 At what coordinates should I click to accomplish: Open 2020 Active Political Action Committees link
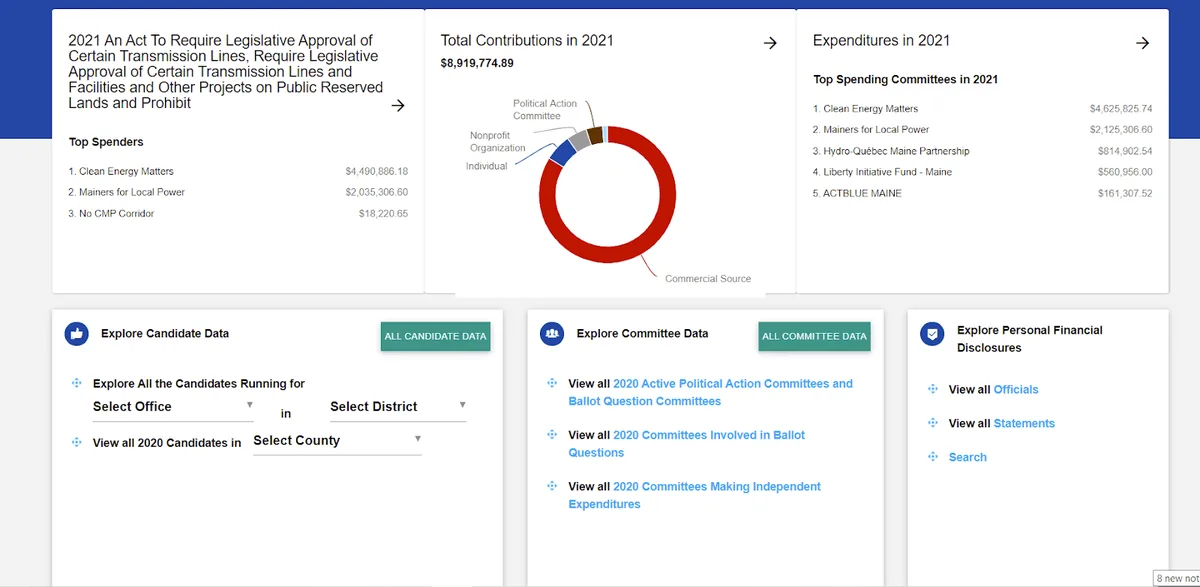point(711,392)
